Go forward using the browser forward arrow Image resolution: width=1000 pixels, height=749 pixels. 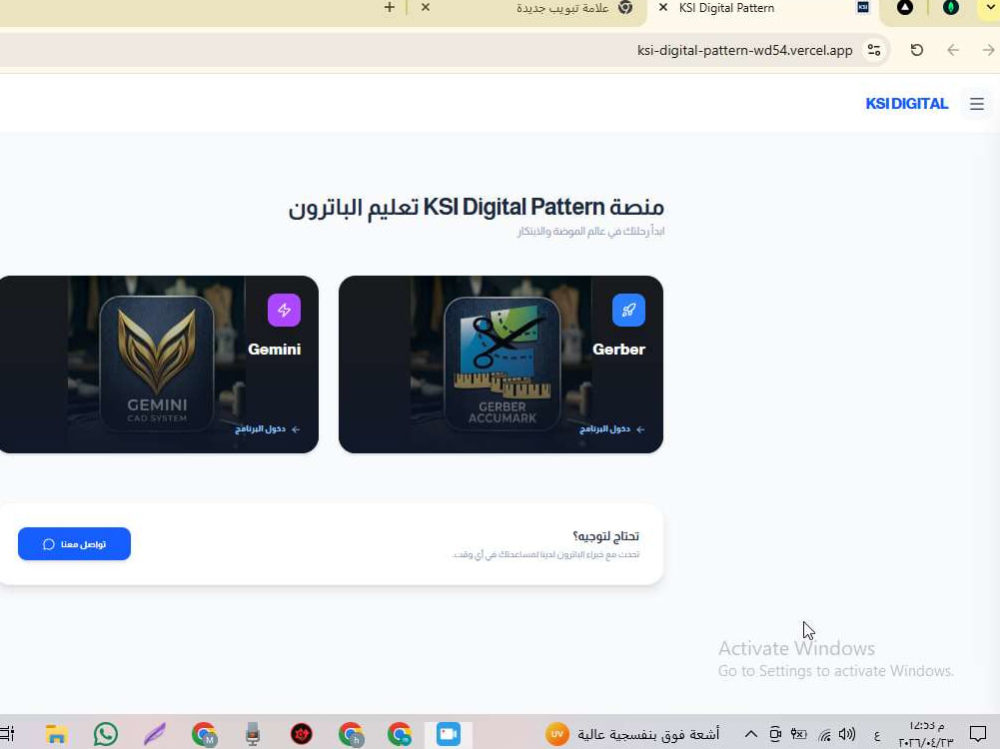[x=989, y=50]
